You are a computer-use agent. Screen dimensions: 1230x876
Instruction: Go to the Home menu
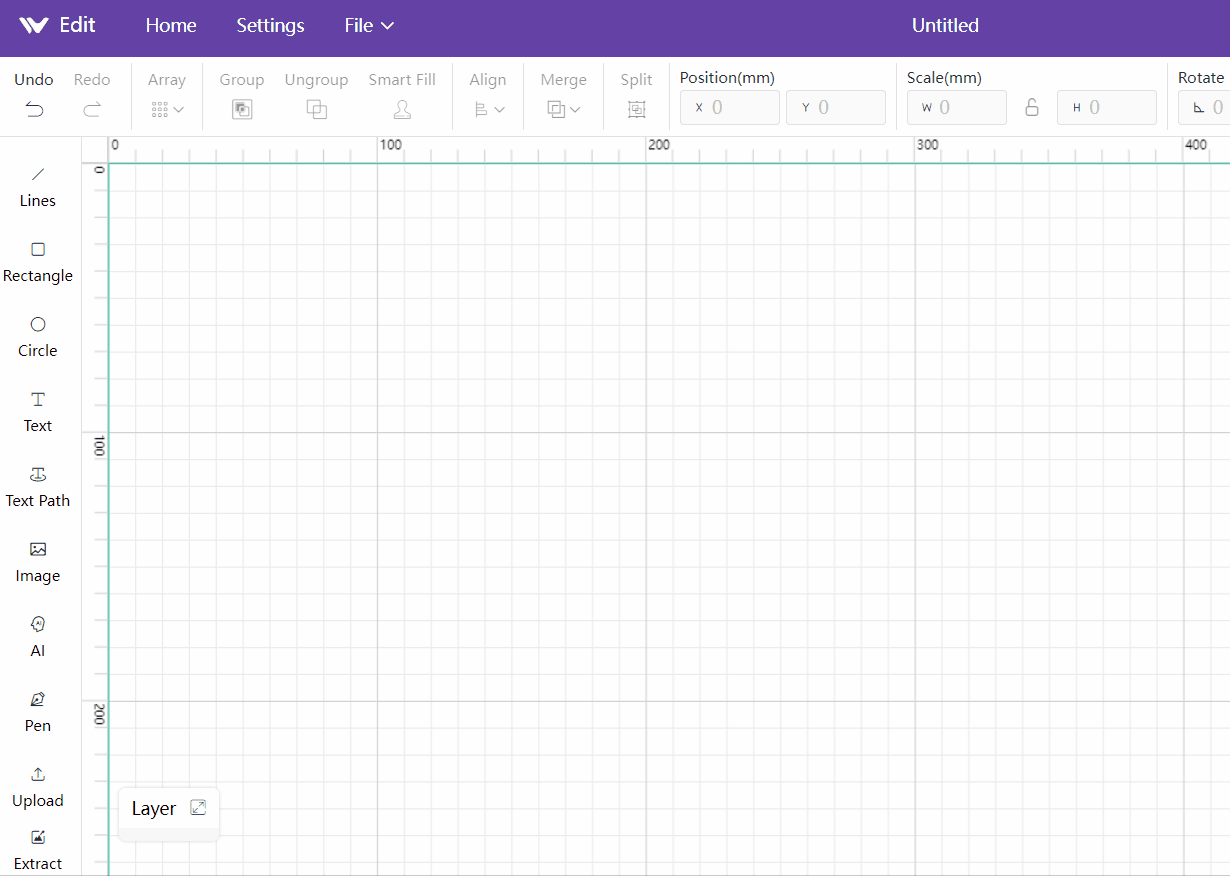tap(171, 26)
